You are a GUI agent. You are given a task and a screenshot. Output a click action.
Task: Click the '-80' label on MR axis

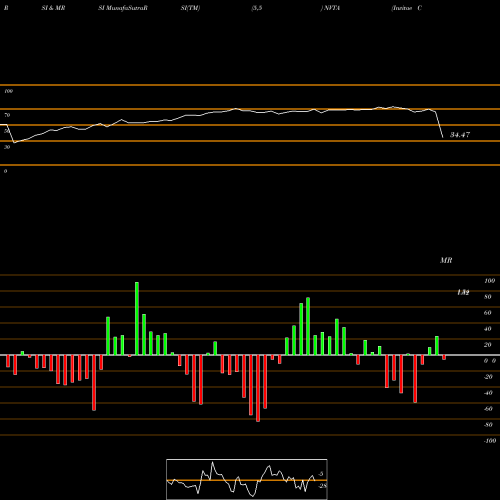[488, 425]
